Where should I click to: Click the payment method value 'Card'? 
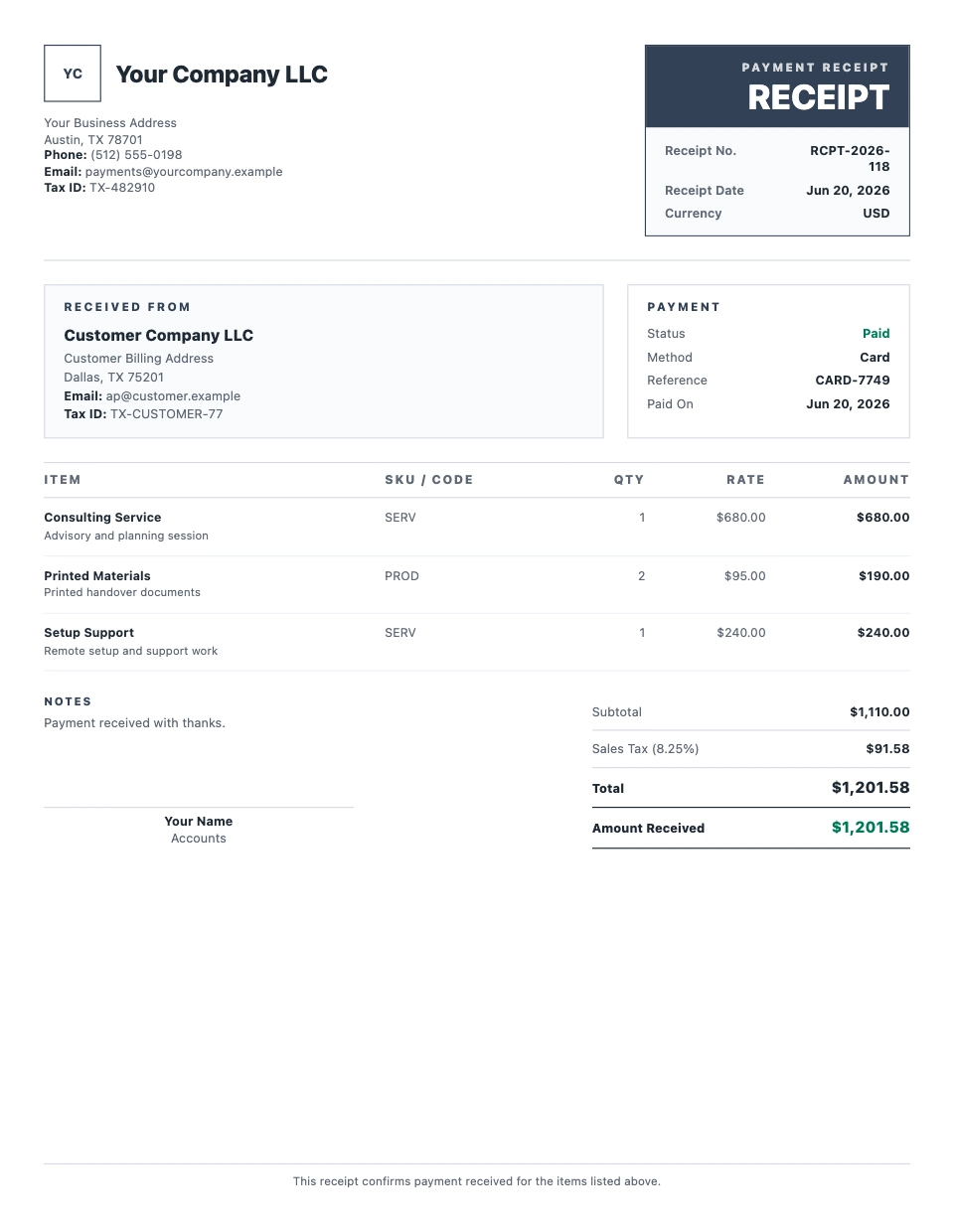[x=874, y=358]
